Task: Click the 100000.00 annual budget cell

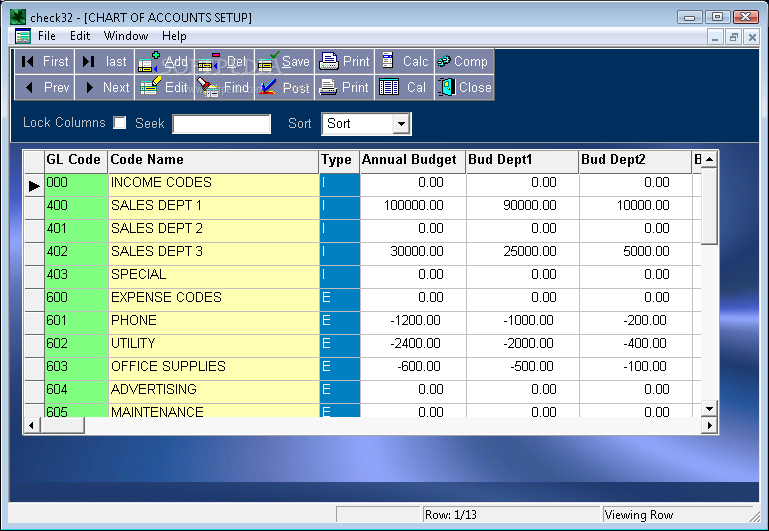Action: 413,208
